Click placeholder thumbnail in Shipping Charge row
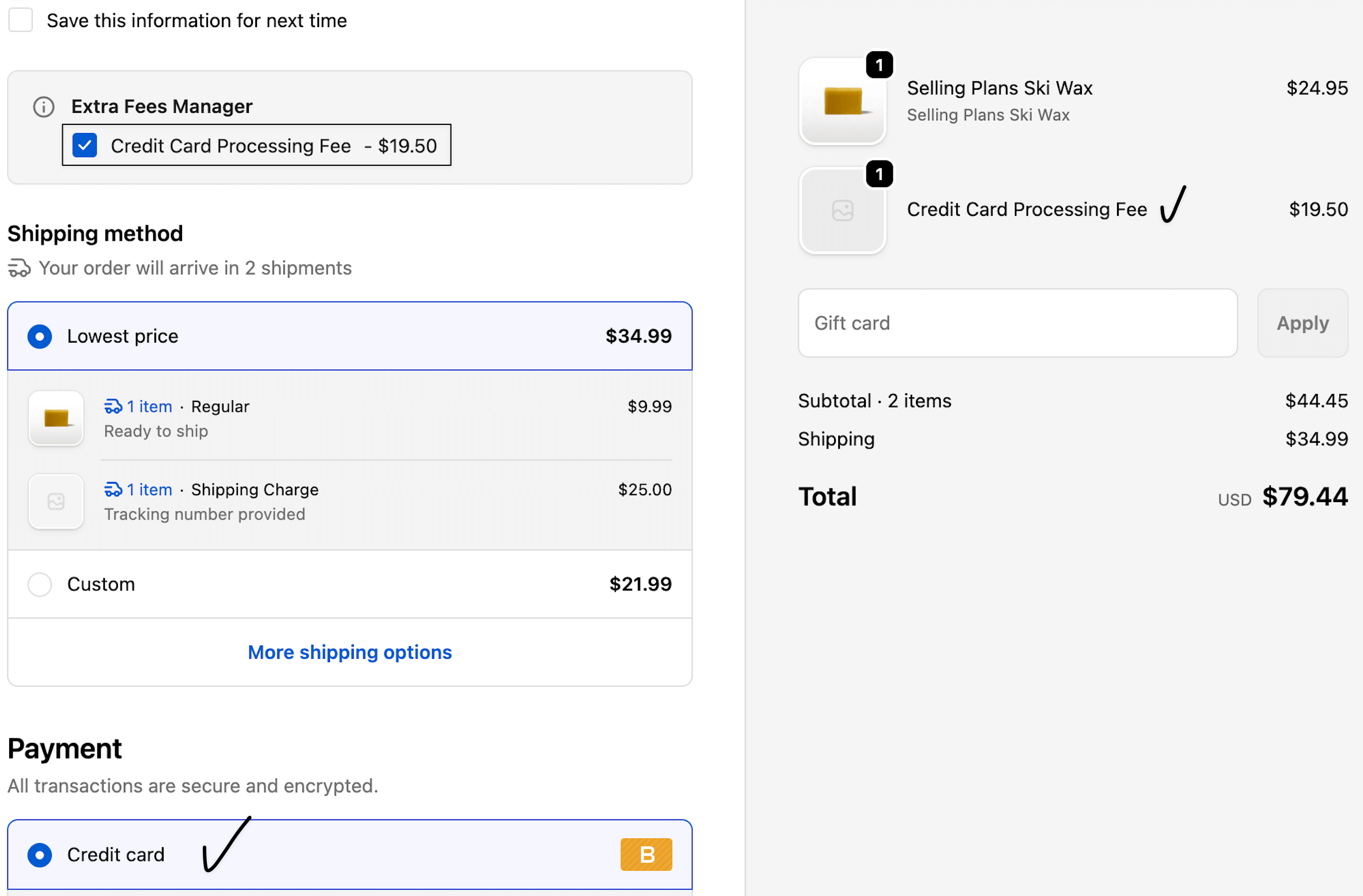The width and height of the screenshot is (1363, 896). (x=56, y=502)
